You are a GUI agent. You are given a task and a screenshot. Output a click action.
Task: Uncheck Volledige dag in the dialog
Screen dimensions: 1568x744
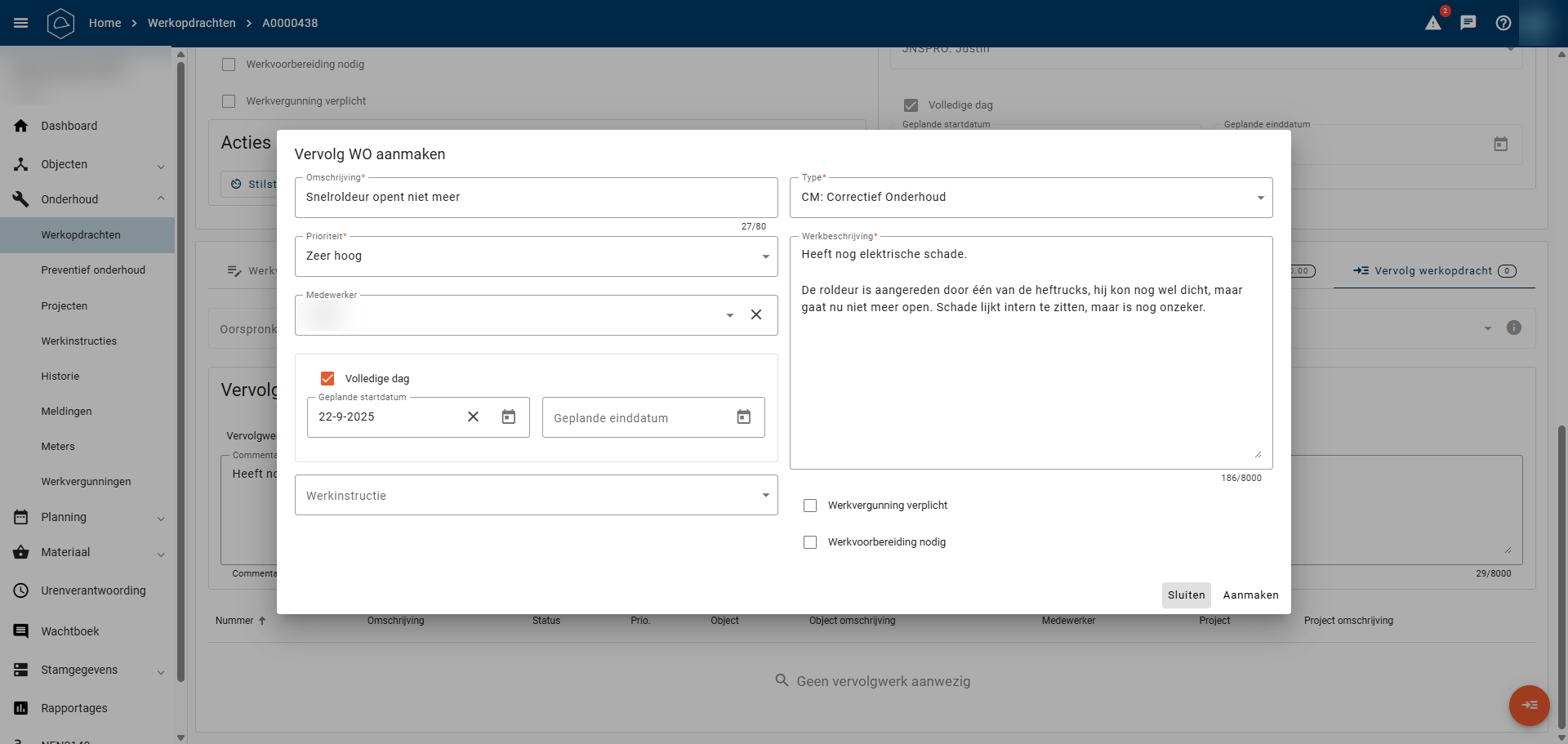327,379
